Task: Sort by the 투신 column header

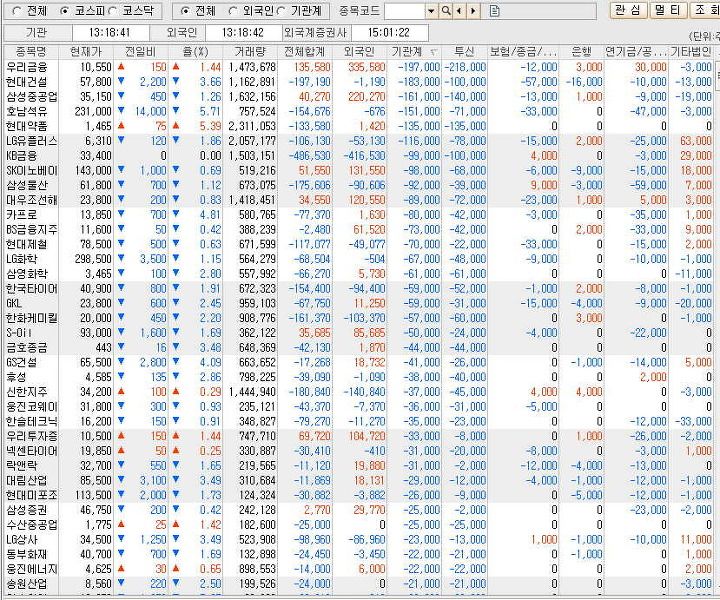Action: [464, 52]
